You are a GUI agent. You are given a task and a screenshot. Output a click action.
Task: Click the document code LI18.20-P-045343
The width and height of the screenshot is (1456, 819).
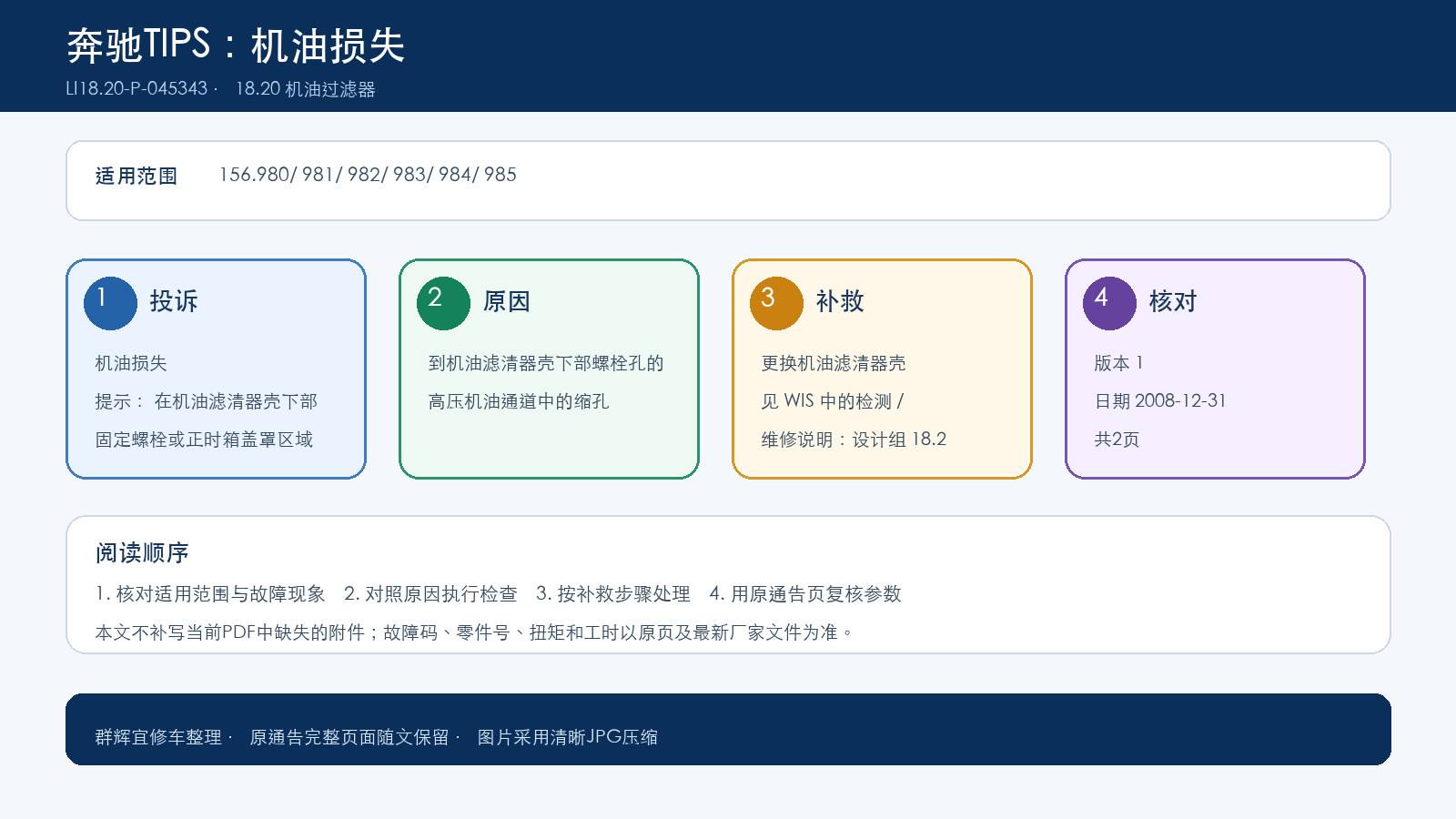point(136,89)
